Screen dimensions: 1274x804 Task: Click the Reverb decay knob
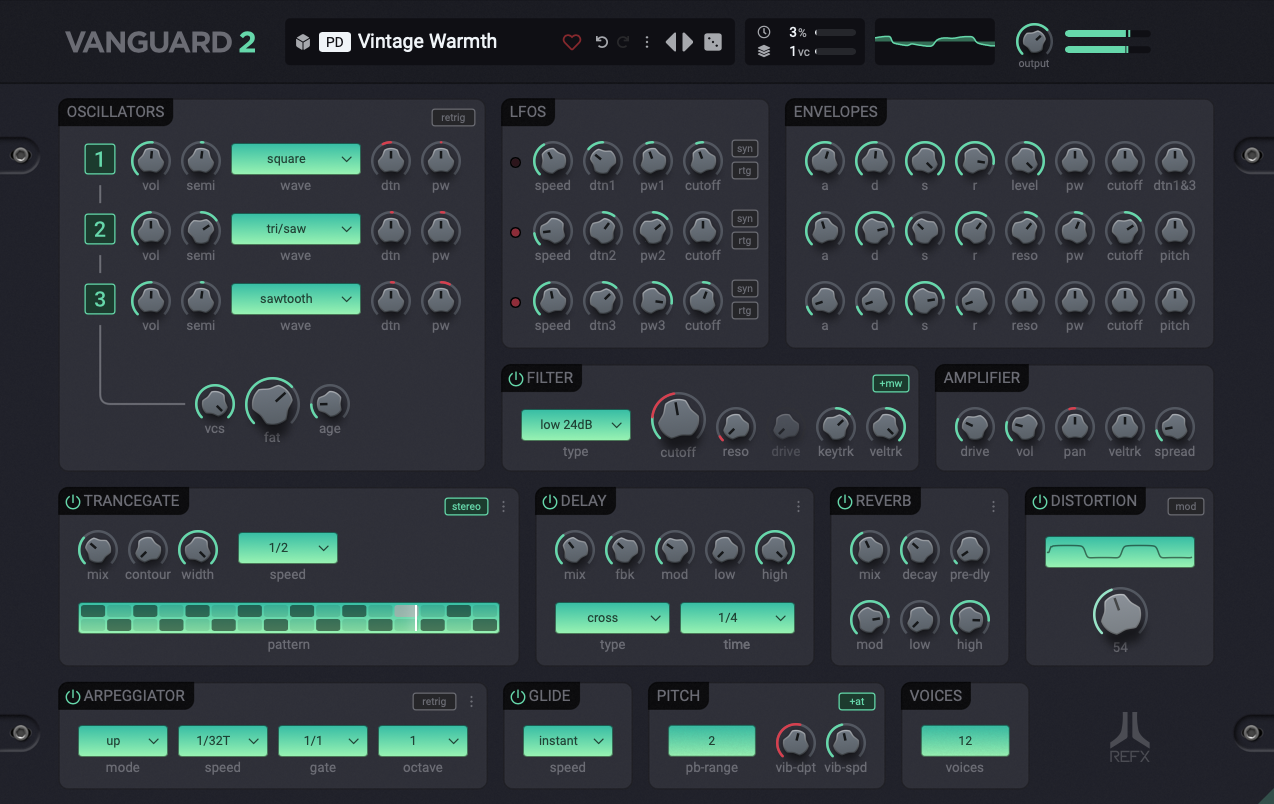920,549
